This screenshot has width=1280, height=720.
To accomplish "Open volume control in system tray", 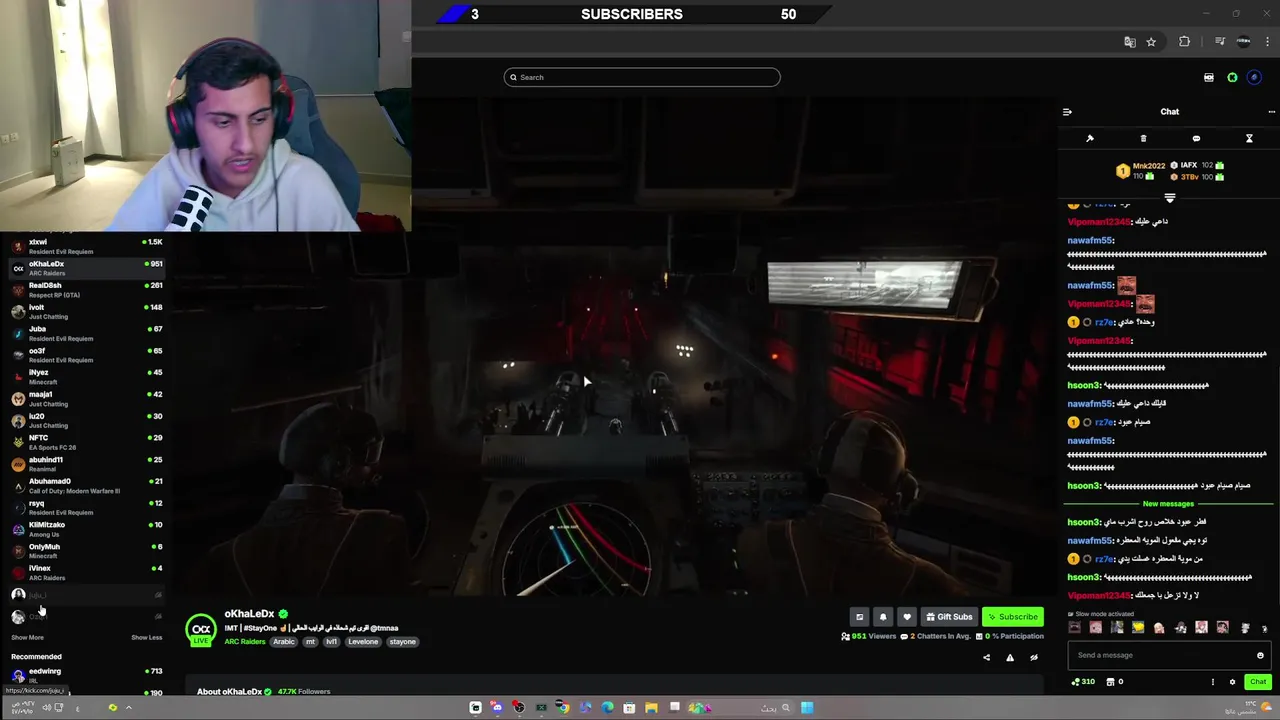I will [46, 708].
